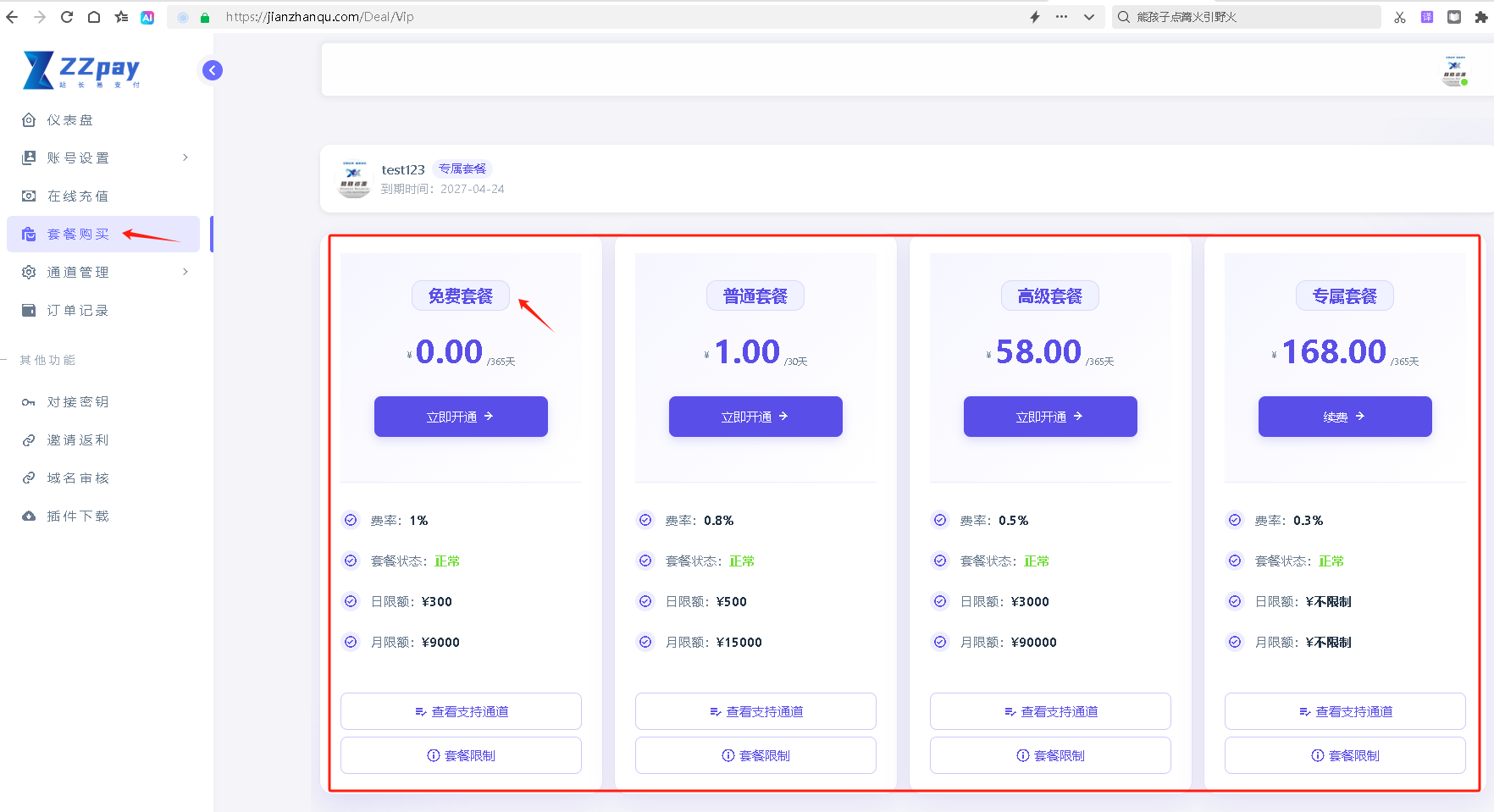View supported channels for 专属套餐
Viewport: 1494px width, 812px height.
tap(1345, 711)
